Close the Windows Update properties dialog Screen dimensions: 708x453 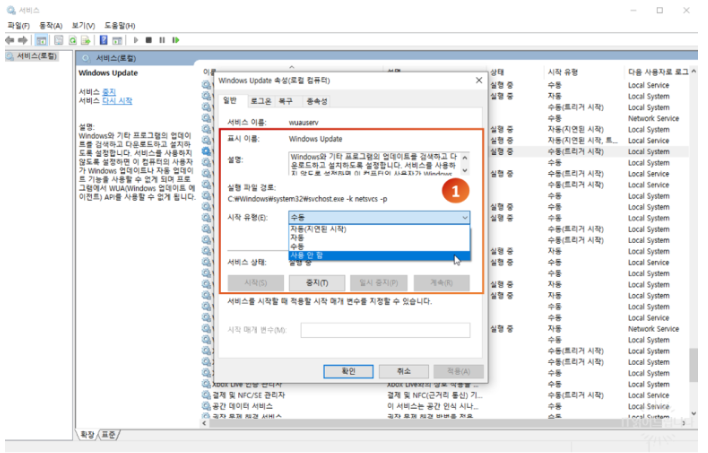[479, 80]
